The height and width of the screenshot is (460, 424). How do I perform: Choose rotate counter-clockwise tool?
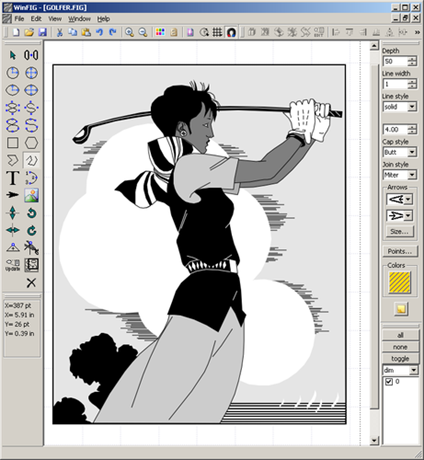[31, 213]
